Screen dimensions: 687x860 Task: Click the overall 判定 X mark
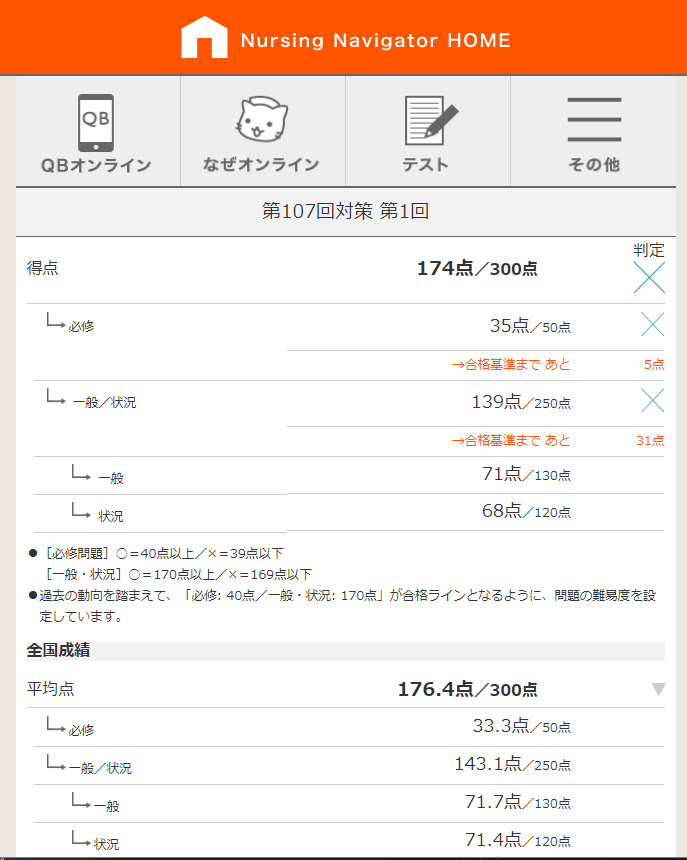pos(649,277)
